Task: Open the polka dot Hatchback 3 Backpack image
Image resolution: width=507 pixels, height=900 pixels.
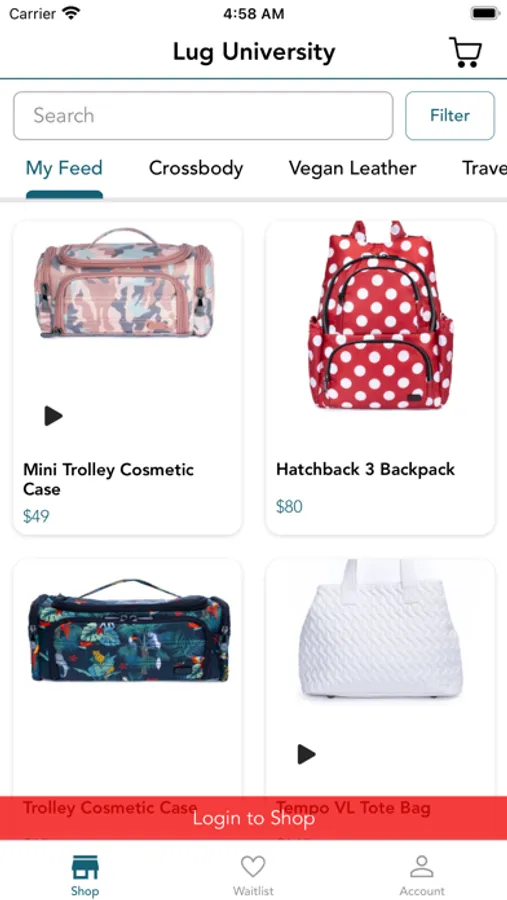Action: 380,315
